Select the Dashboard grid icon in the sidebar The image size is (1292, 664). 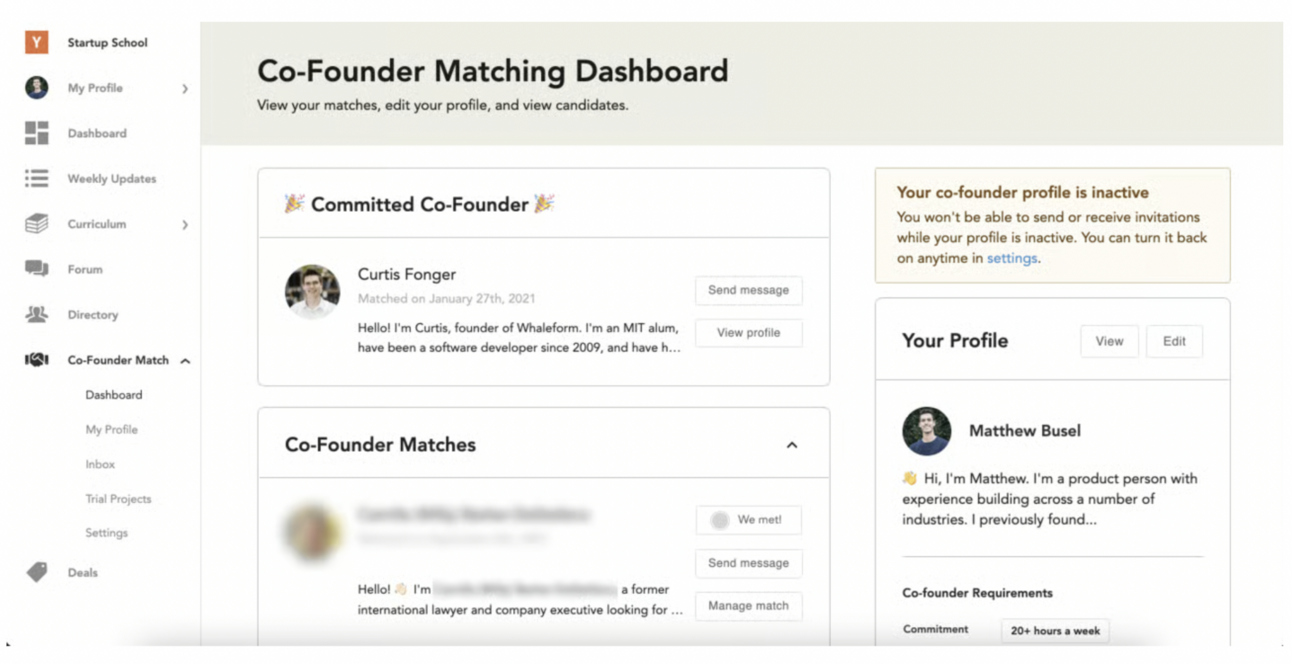tap(36, 133)
